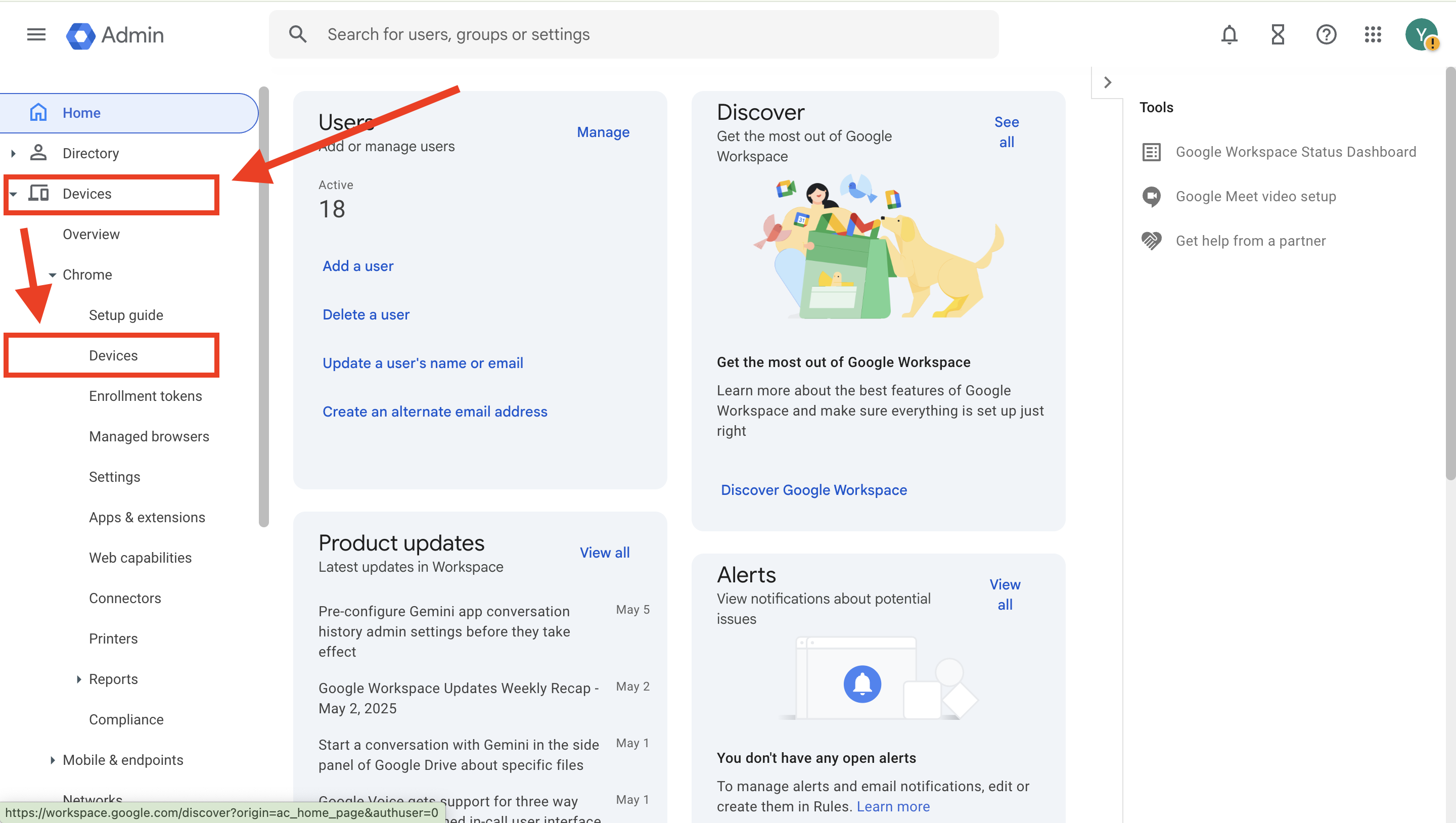Open the tasks hourglass icon
The height and width of the screenshot is (823, 1456).
click(x=1278, y=34)
